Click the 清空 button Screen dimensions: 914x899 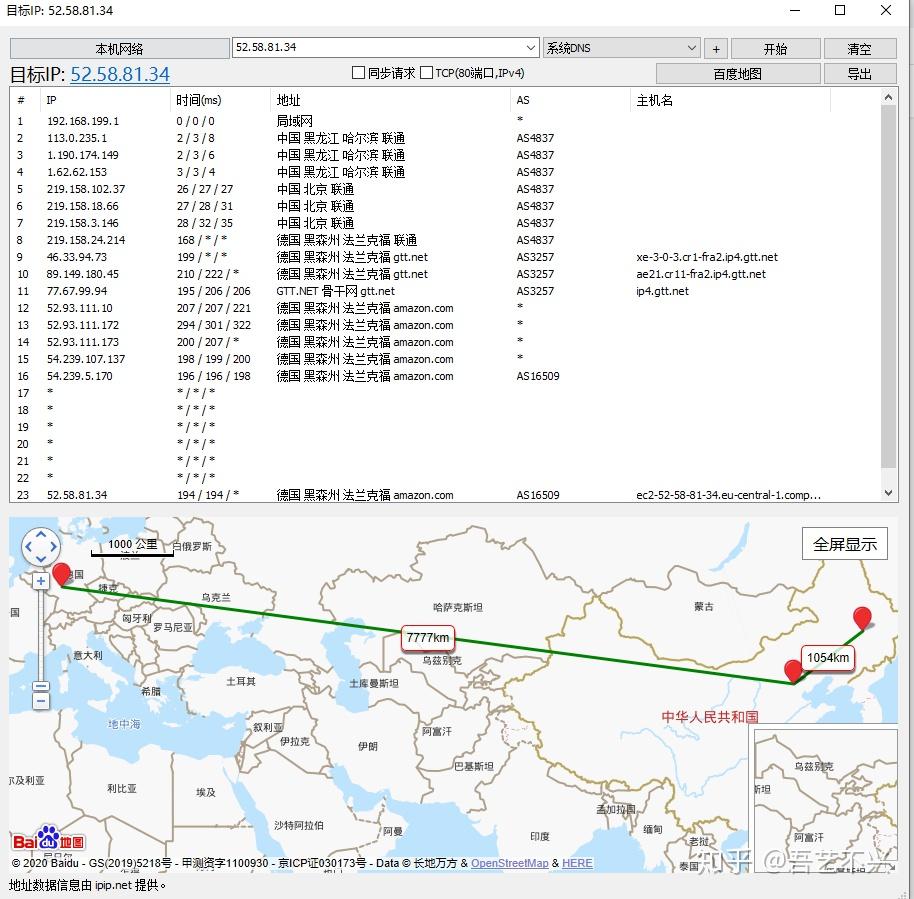[x=860, y=48]
